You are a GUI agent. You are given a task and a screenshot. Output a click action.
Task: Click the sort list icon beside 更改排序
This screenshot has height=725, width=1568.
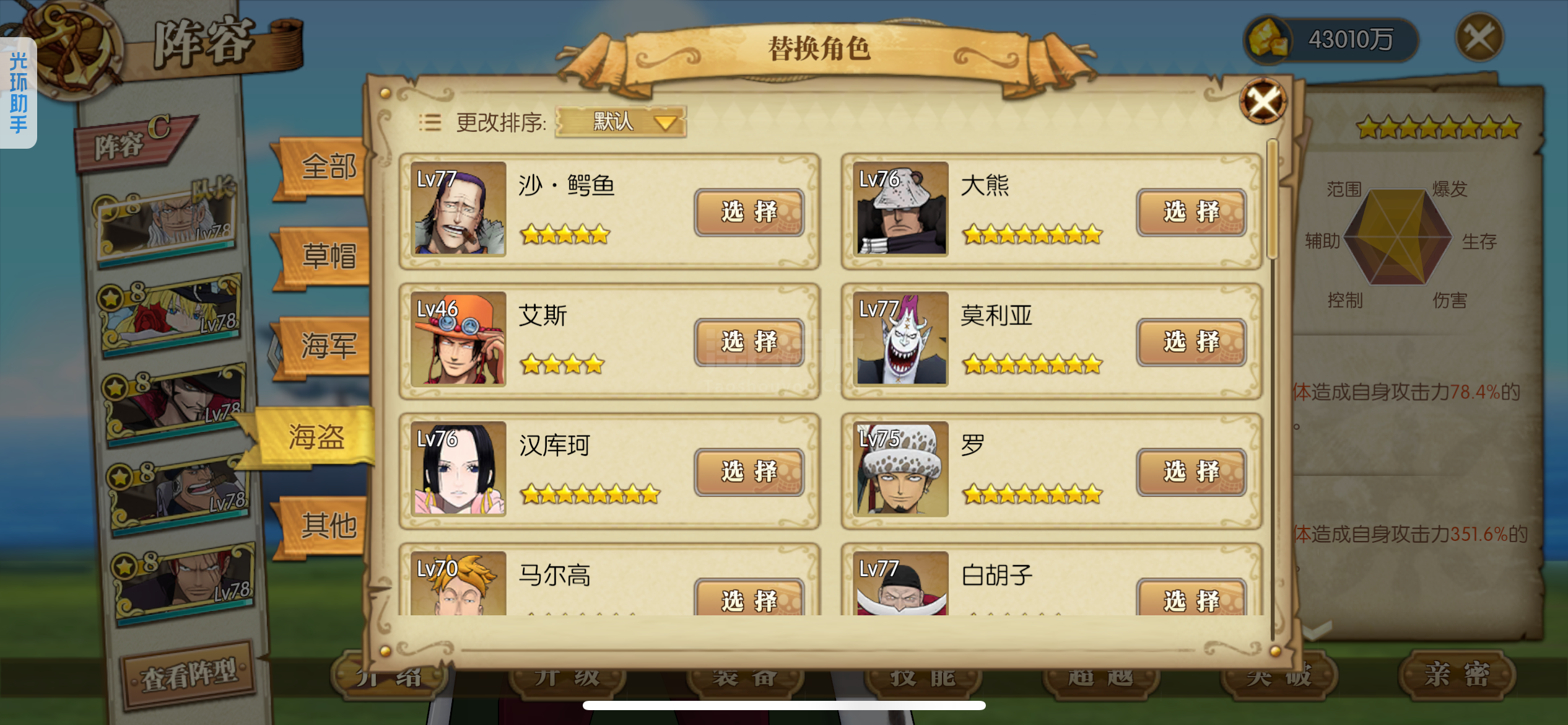pyautogui.click(x=430, y=122)
